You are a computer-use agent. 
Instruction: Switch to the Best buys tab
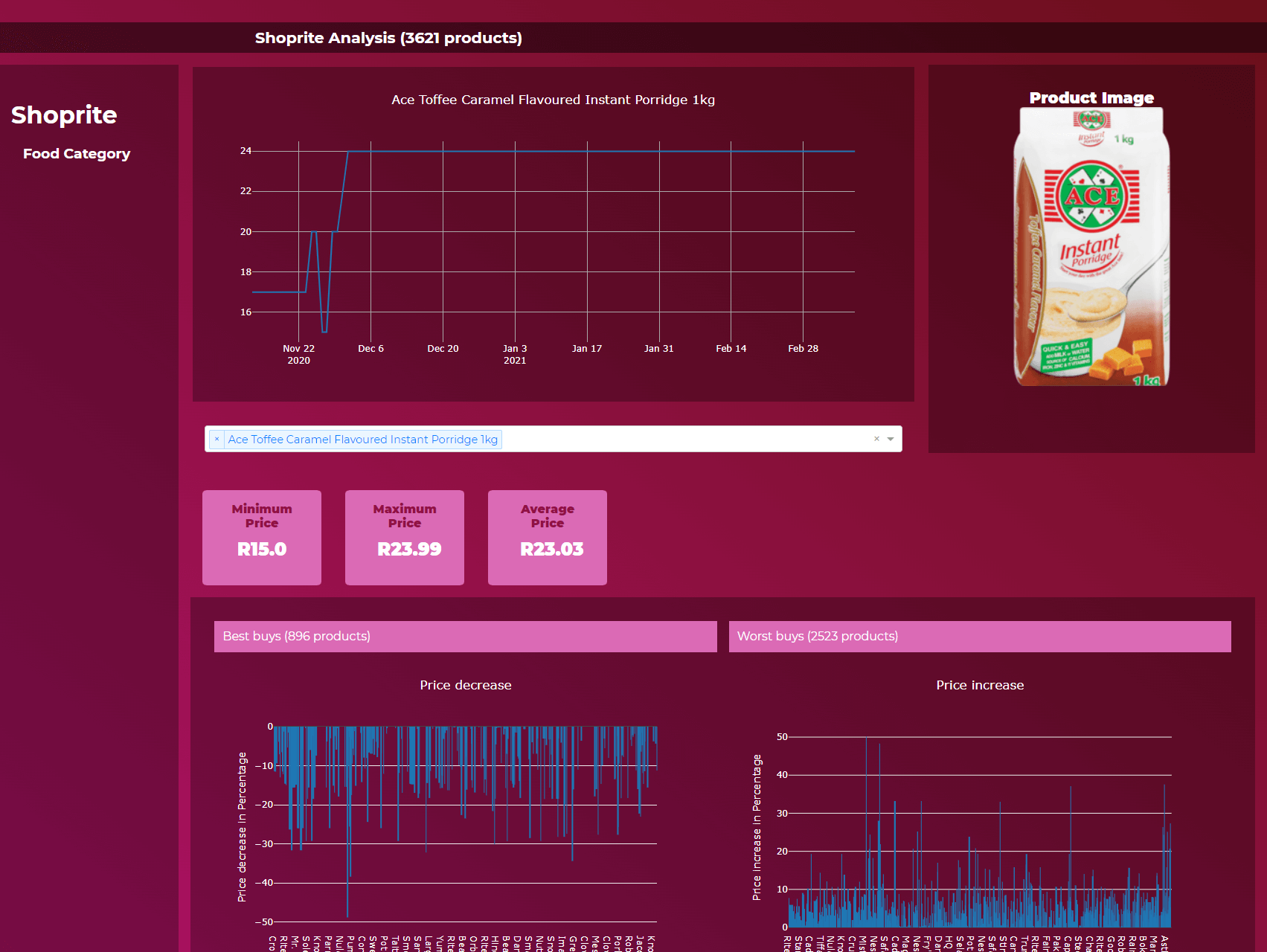pos(465,637)
